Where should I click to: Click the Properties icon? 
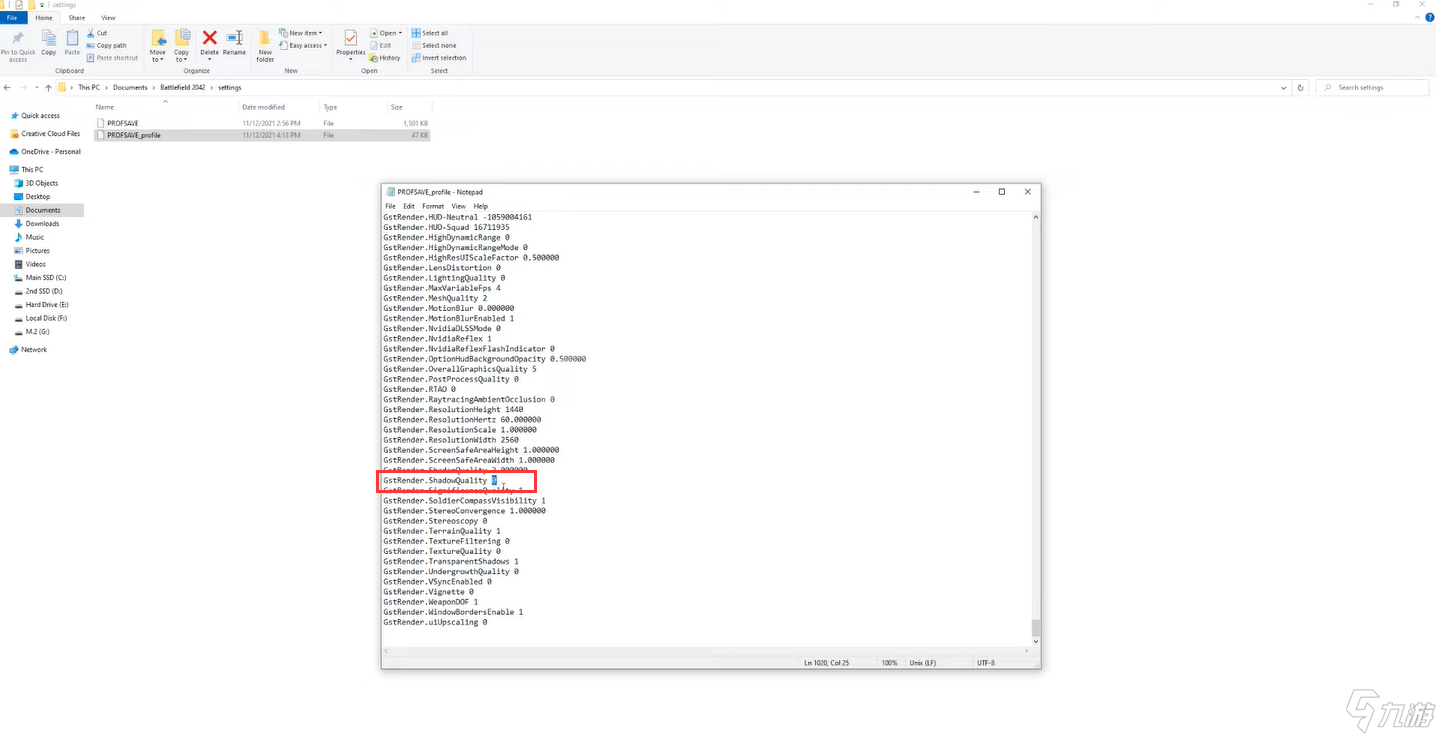pos(350,38)
